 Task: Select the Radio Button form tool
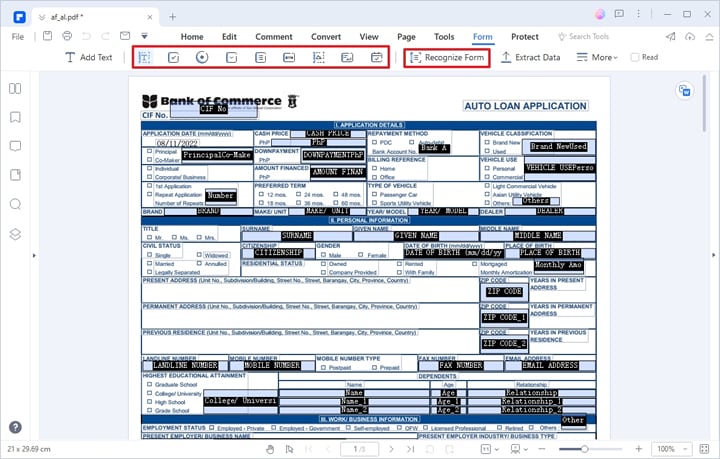point(202,57)
